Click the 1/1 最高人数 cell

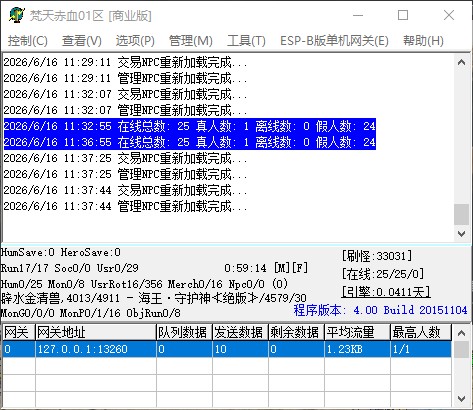pos(421,349)
